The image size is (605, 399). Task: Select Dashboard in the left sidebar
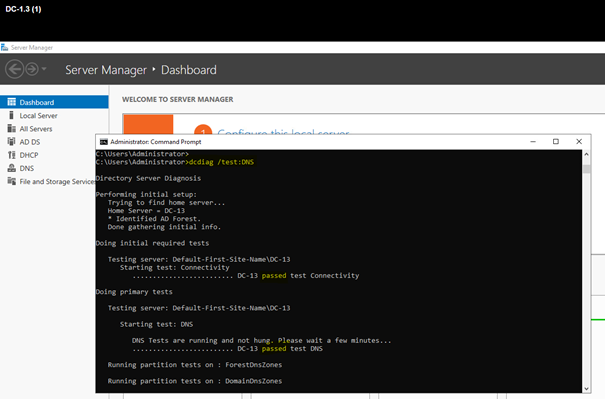(x=54, y=102)
